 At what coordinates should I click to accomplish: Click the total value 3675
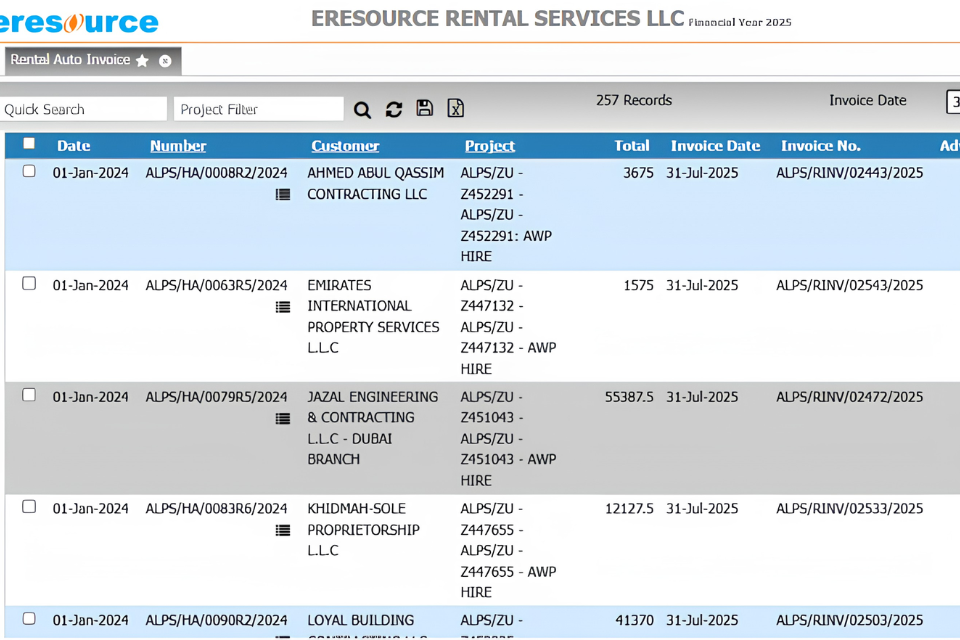tap(639, 173)
